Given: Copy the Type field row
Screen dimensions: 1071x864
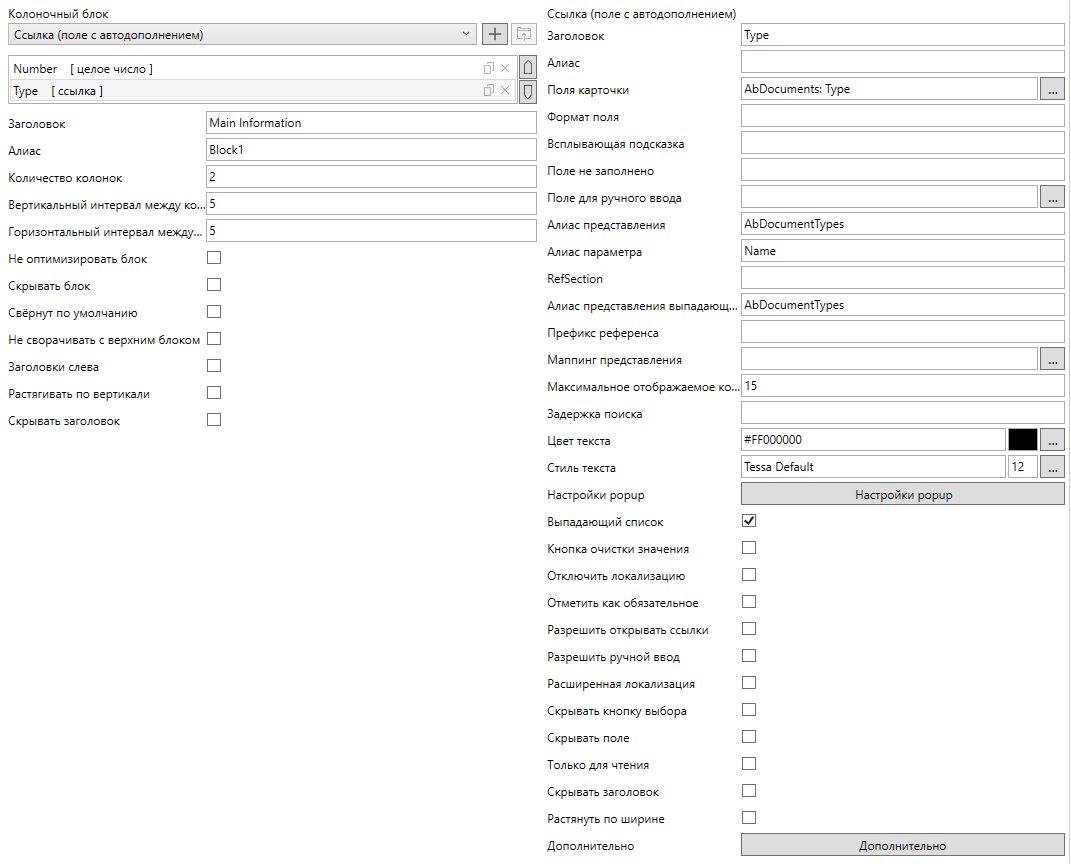Looking at the screenshot, I should (x=489, y=91).
